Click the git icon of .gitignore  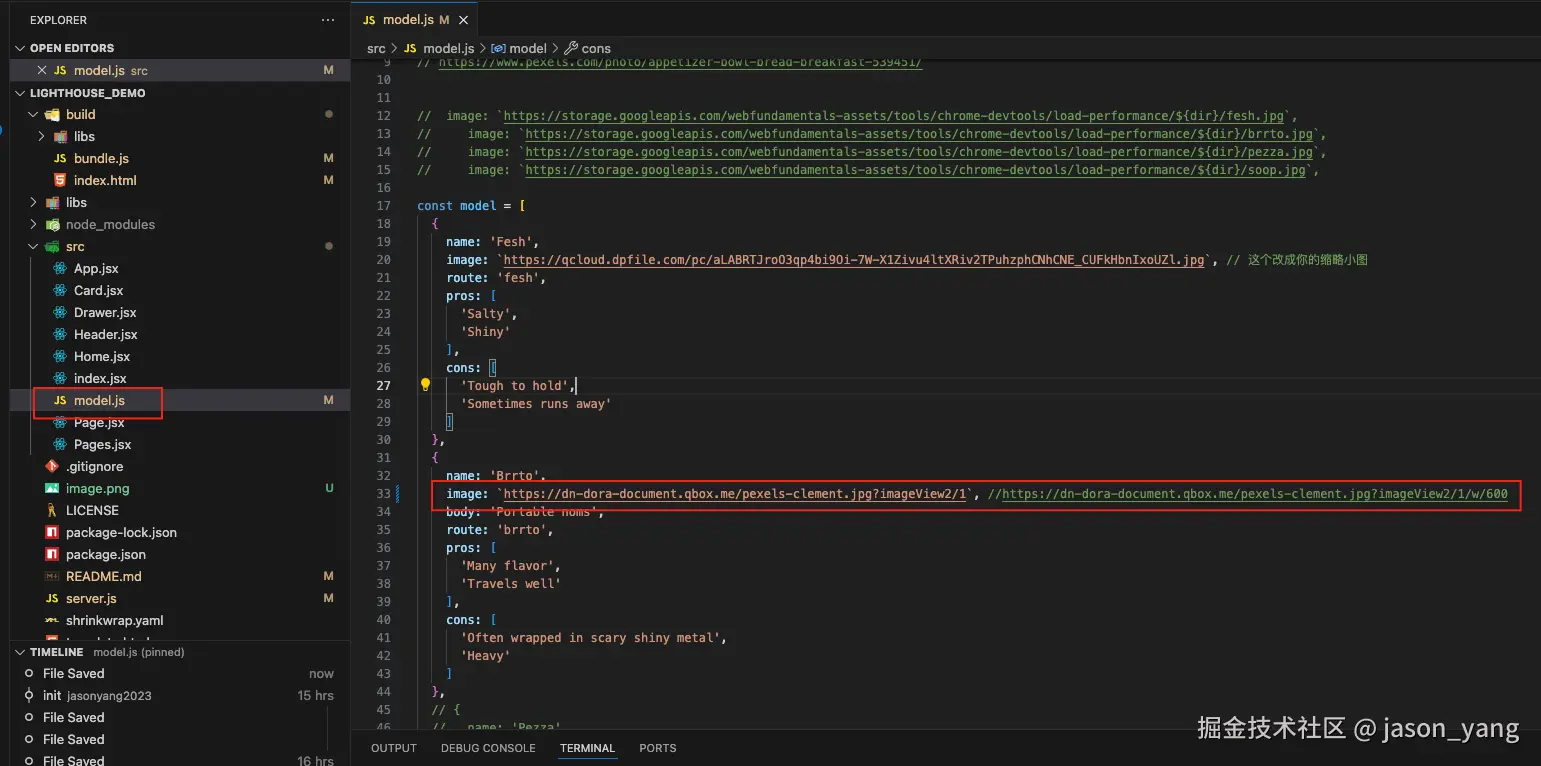pyautogui.click(x=52, y=466)
